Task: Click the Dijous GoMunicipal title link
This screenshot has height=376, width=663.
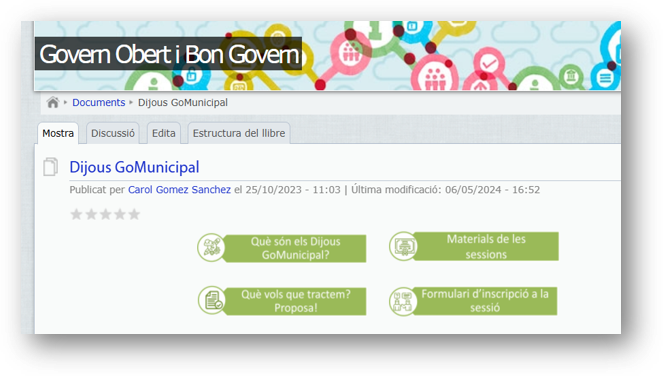Action: pyautogui.click(x=134, y=167)
